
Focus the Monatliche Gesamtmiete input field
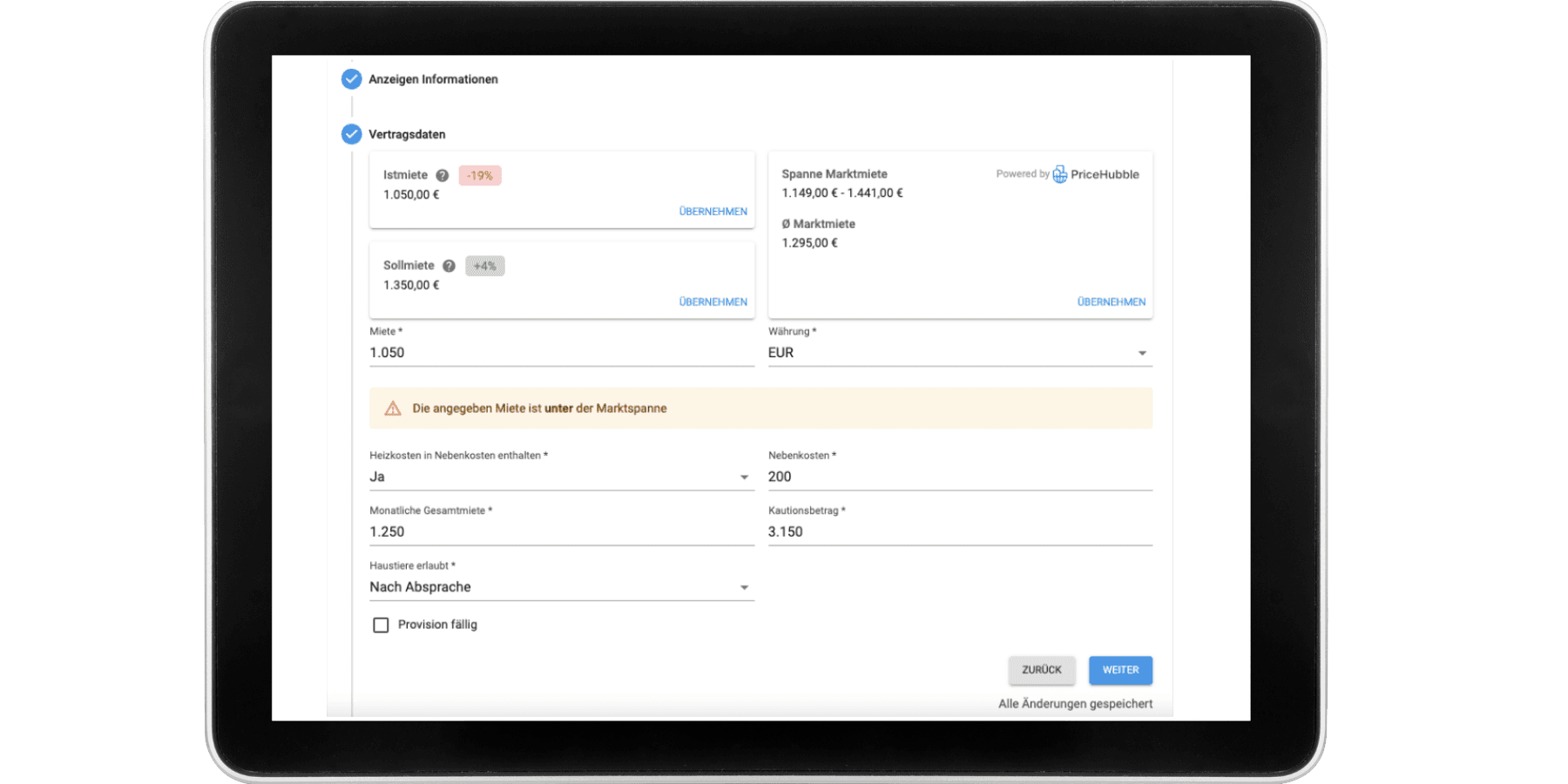click(562, 531)
